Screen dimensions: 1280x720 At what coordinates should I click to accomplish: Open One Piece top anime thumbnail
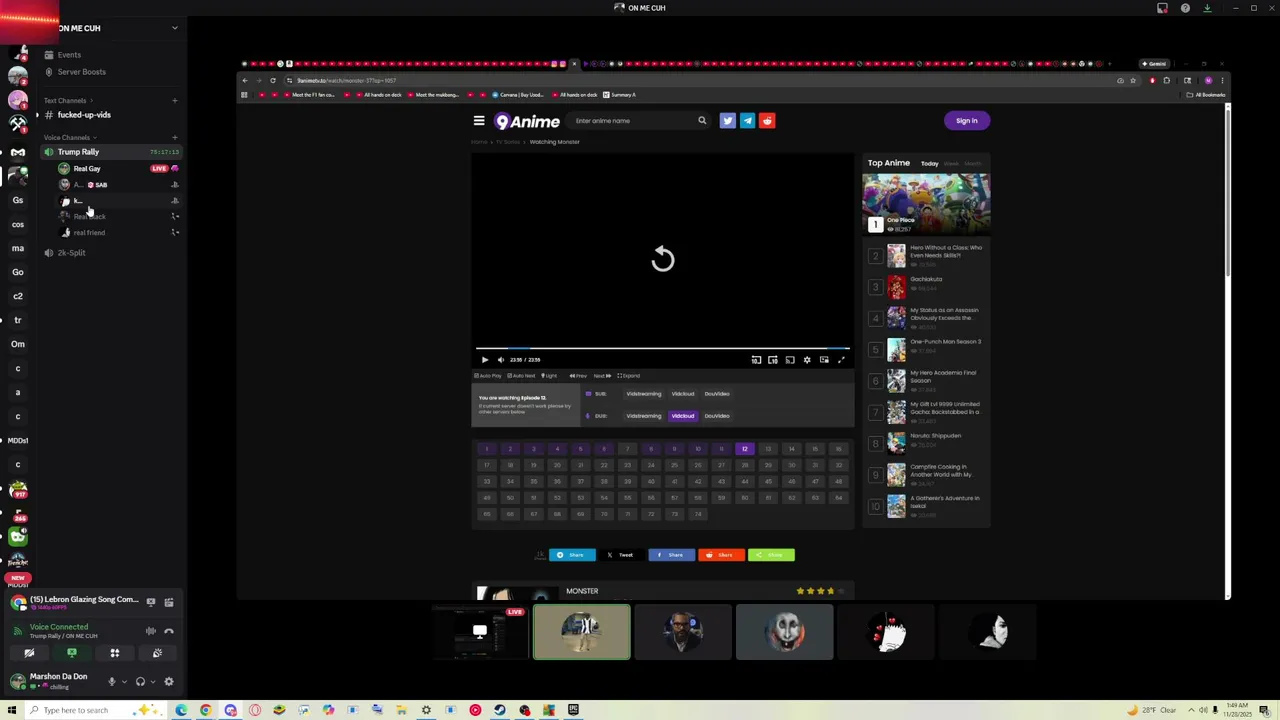coord(926,203)
